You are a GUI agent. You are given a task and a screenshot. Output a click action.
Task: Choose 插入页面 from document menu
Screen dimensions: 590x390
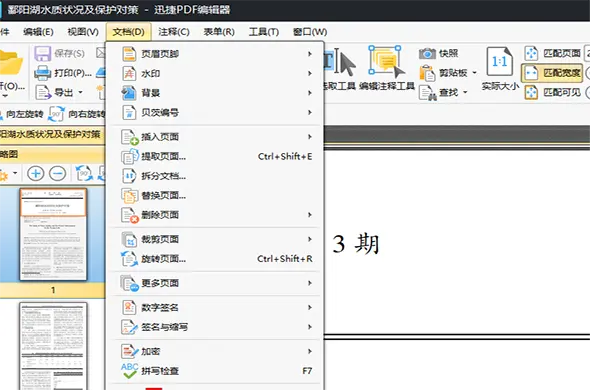point(215,137)
